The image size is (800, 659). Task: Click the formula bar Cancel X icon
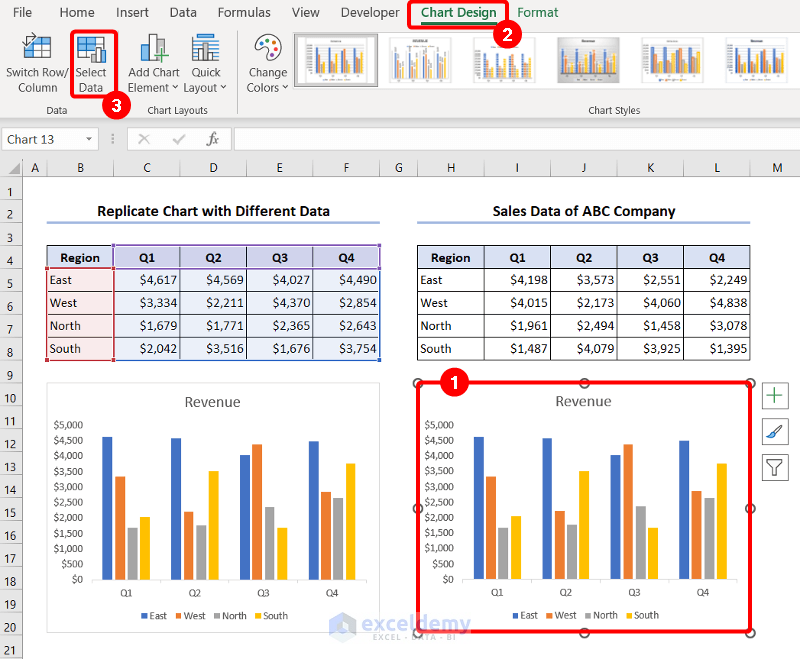coord(145,139)
